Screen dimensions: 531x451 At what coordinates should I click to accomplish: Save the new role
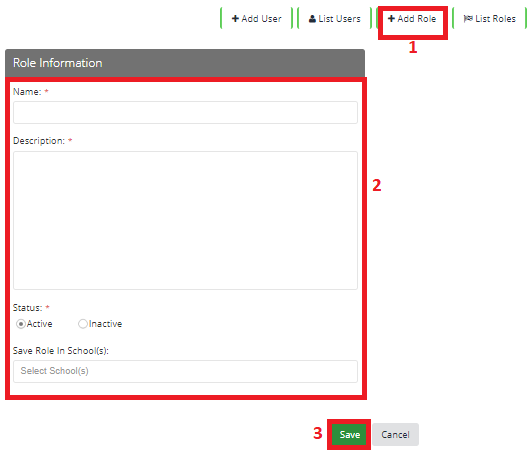point(349,434)
